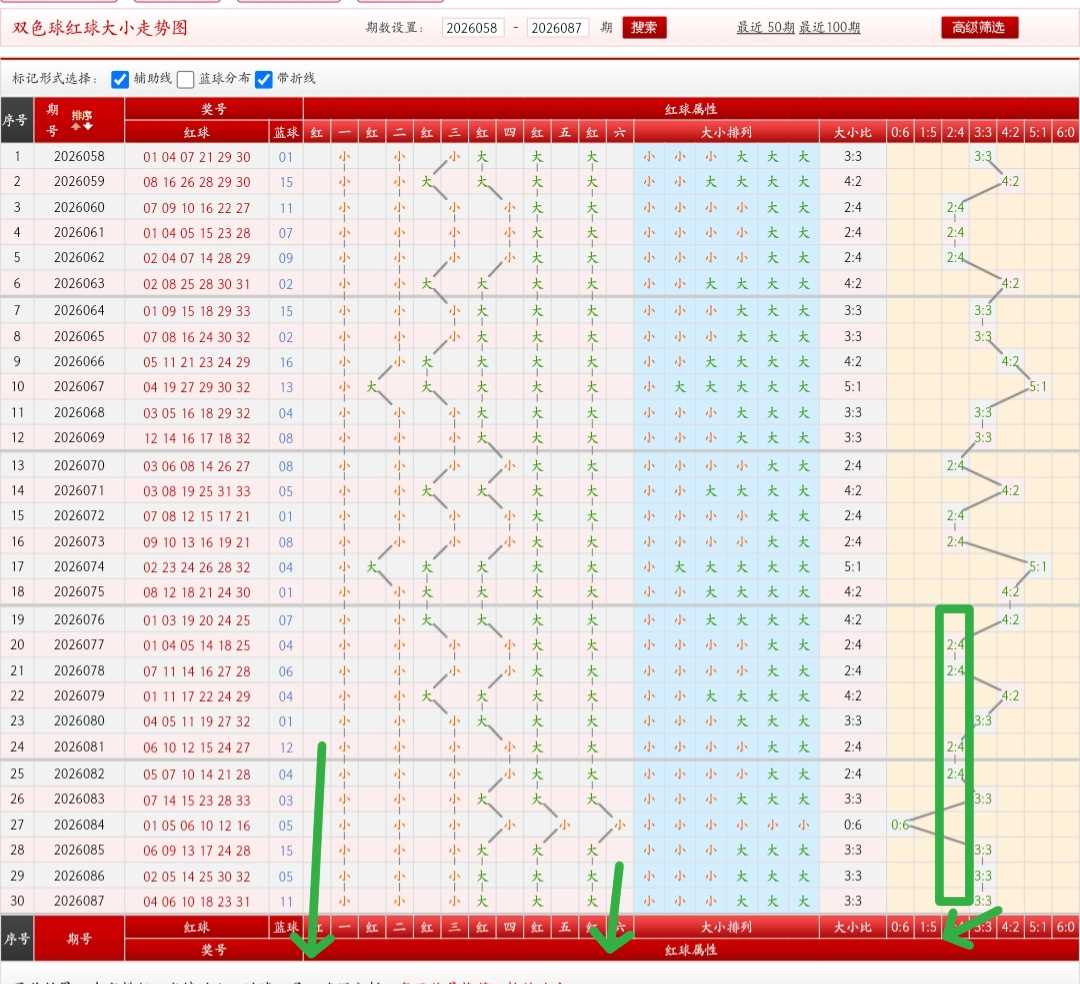Image resolution: width=1080 pixels, height=984 pixels.
Task: Click the 双色球红球大小走势图 page title
Action: [x=100, y=28]
